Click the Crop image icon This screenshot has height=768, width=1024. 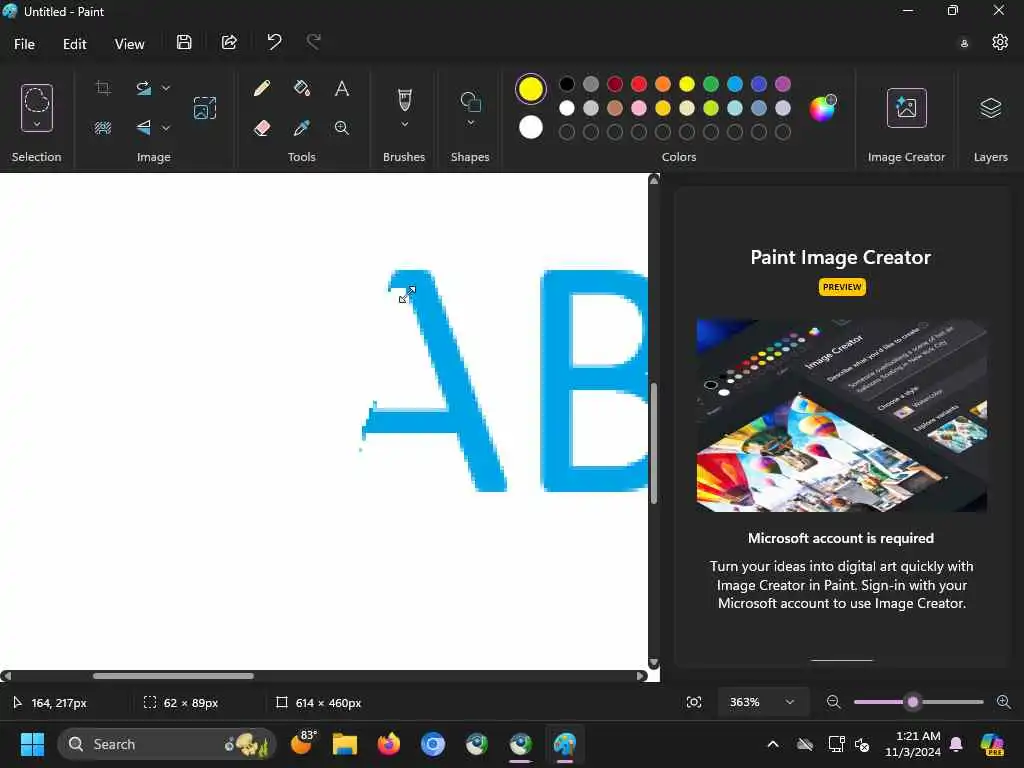point(103,88)
